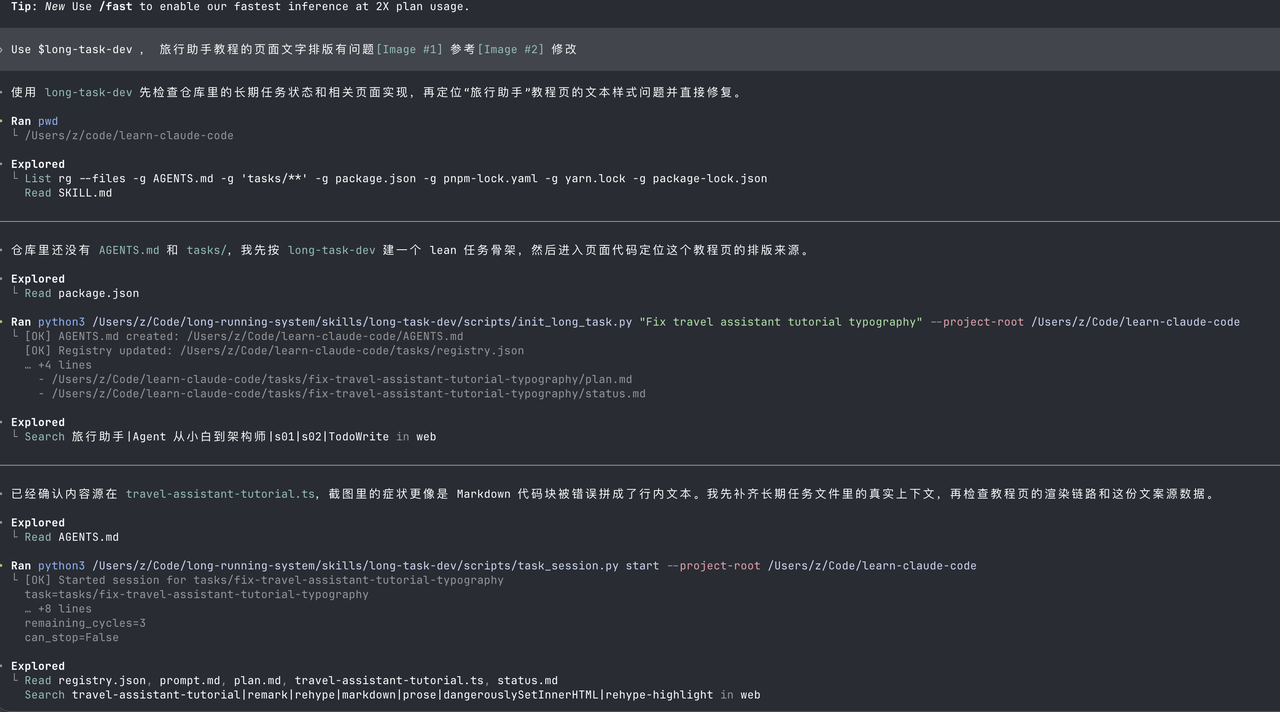Expand the collapsed "+4 lines" output
1280x712 pixels.
tap(58, 365)
